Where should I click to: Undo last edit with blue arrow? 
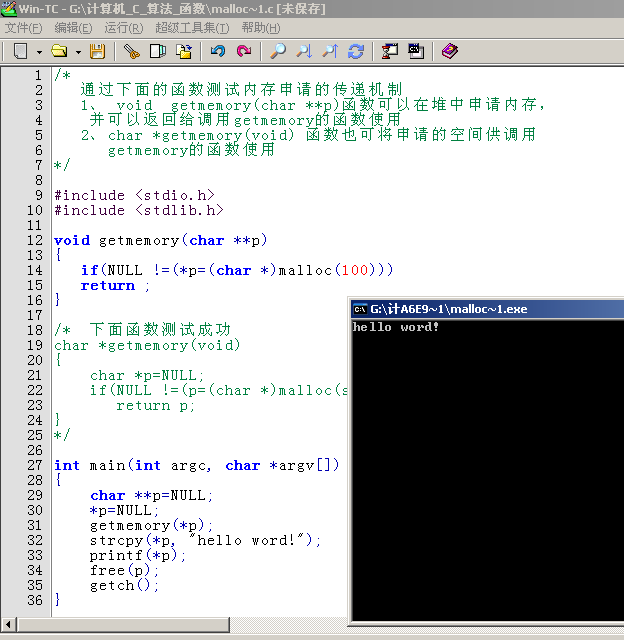[218, 51]
